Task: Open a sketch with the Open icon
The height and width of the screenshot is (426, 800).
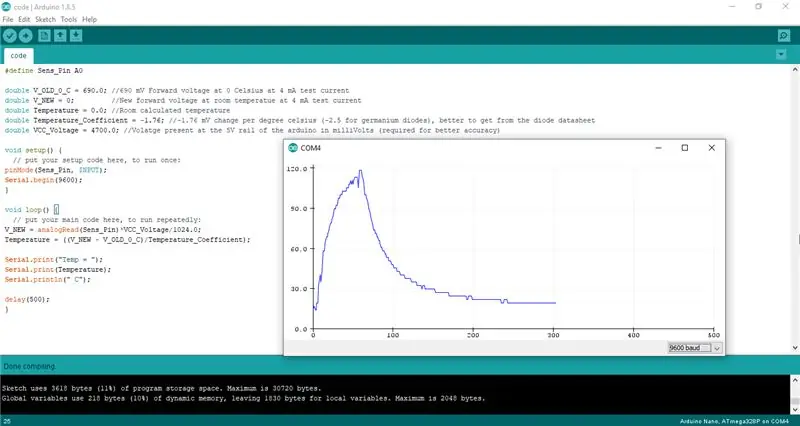Action: (60, 36)
